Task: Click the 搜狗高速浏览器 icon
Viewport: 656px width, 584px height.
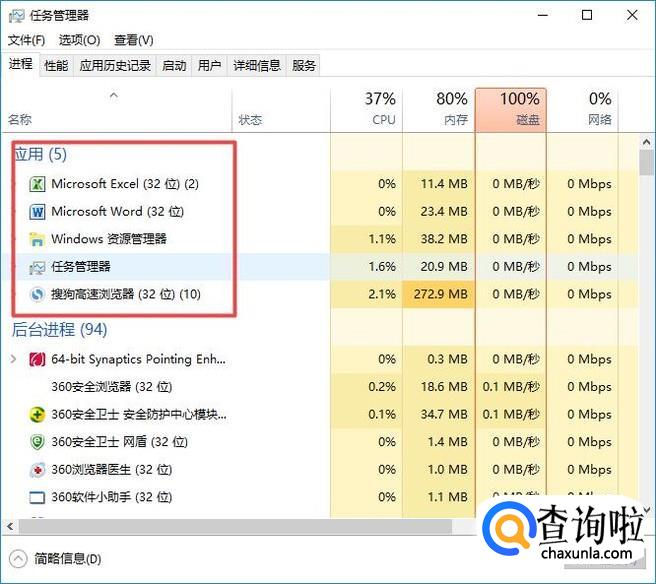Action: coord(37,295)
